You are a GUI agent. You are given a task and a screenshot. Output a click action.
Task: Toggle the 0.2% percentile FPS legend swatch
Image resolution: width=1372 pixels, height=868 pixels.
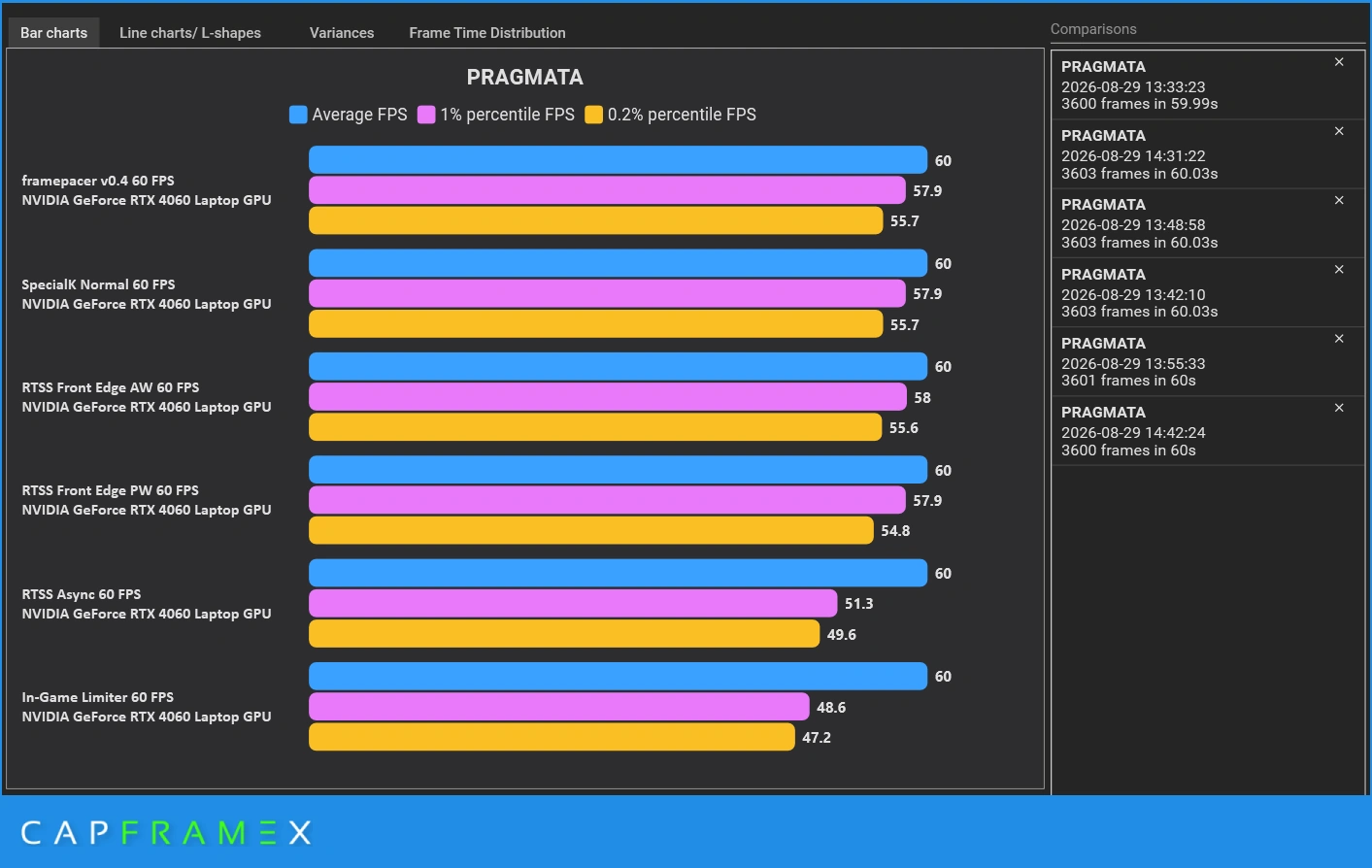point(593,115)
